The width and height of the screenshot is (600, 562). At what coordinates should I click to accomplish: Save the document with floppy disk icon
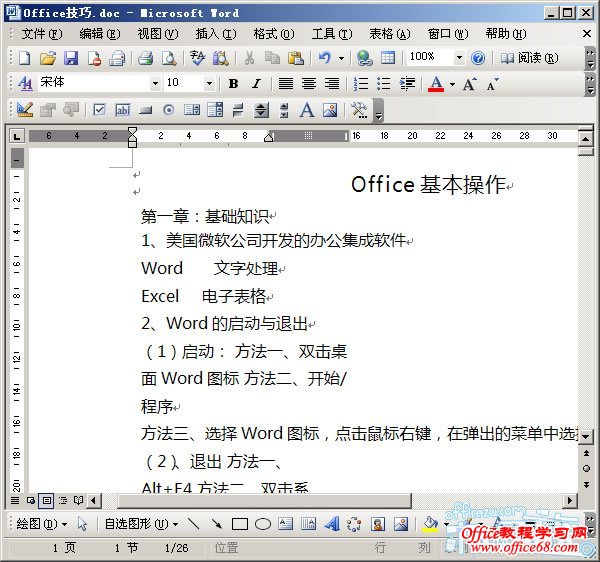click(x=71, y=58)
